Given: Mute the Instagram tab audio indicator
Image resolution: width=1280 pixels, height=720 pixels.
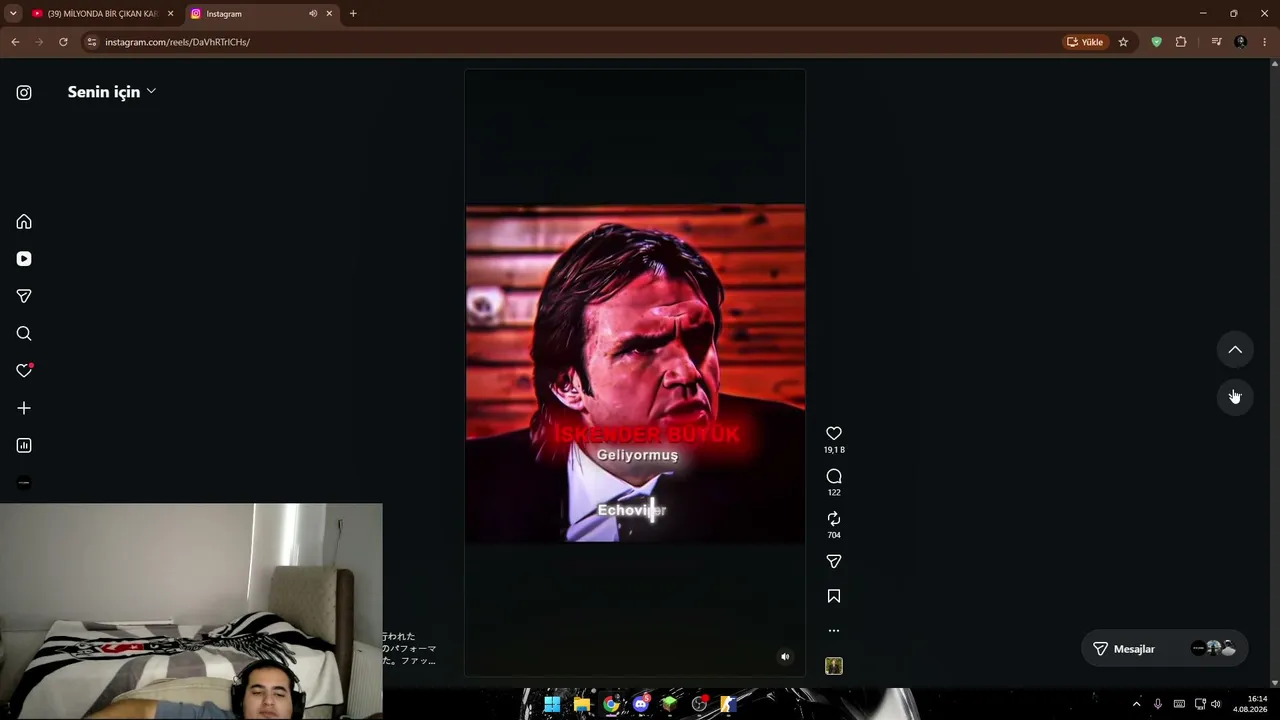Looking at the screenshot, I should pos(313,14).
